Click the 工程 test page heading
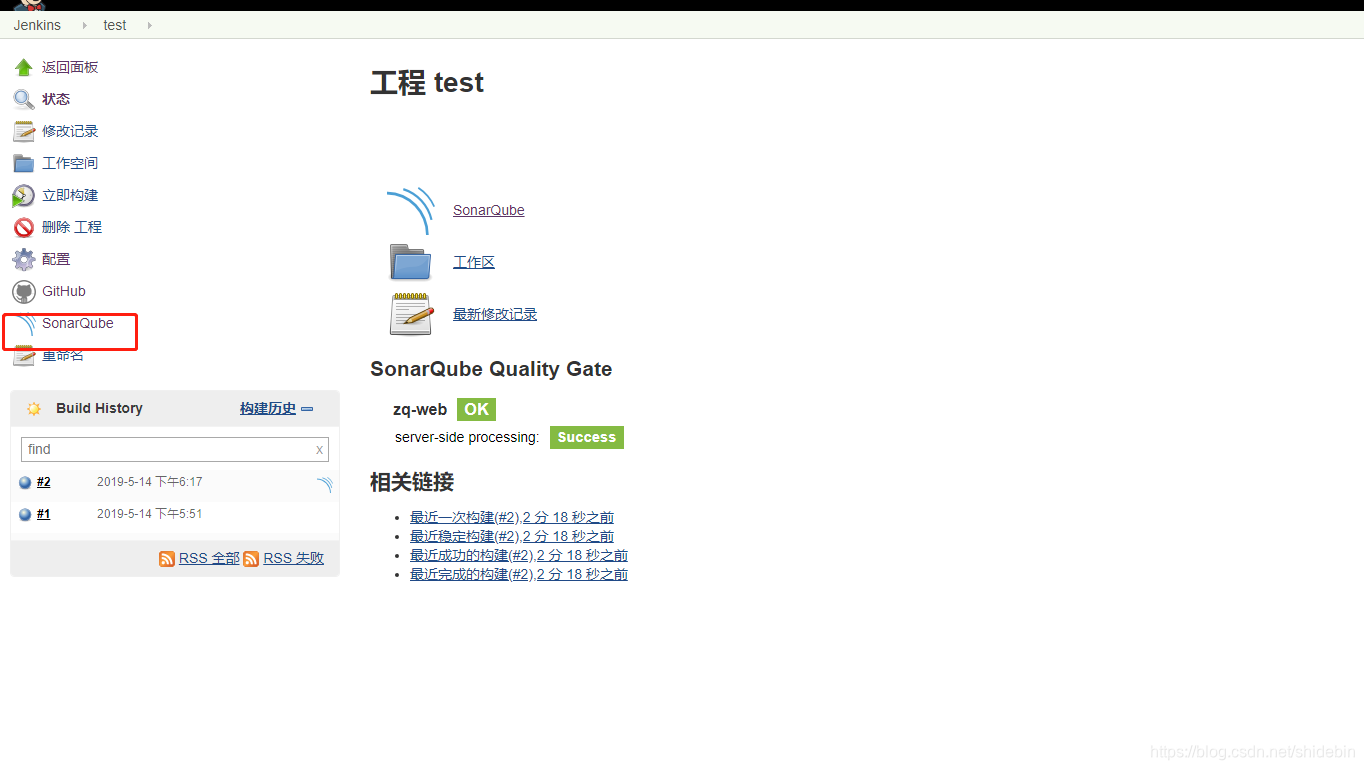Viewport: 1364px width, 770px height. (x=427, y=82)
